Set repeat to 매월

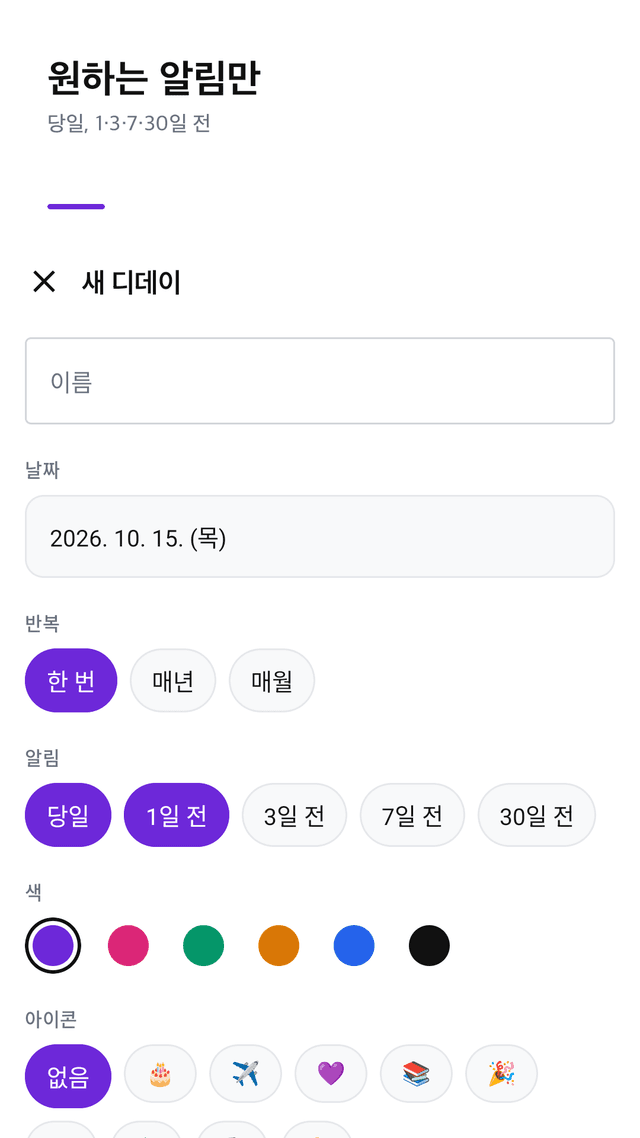272,680
